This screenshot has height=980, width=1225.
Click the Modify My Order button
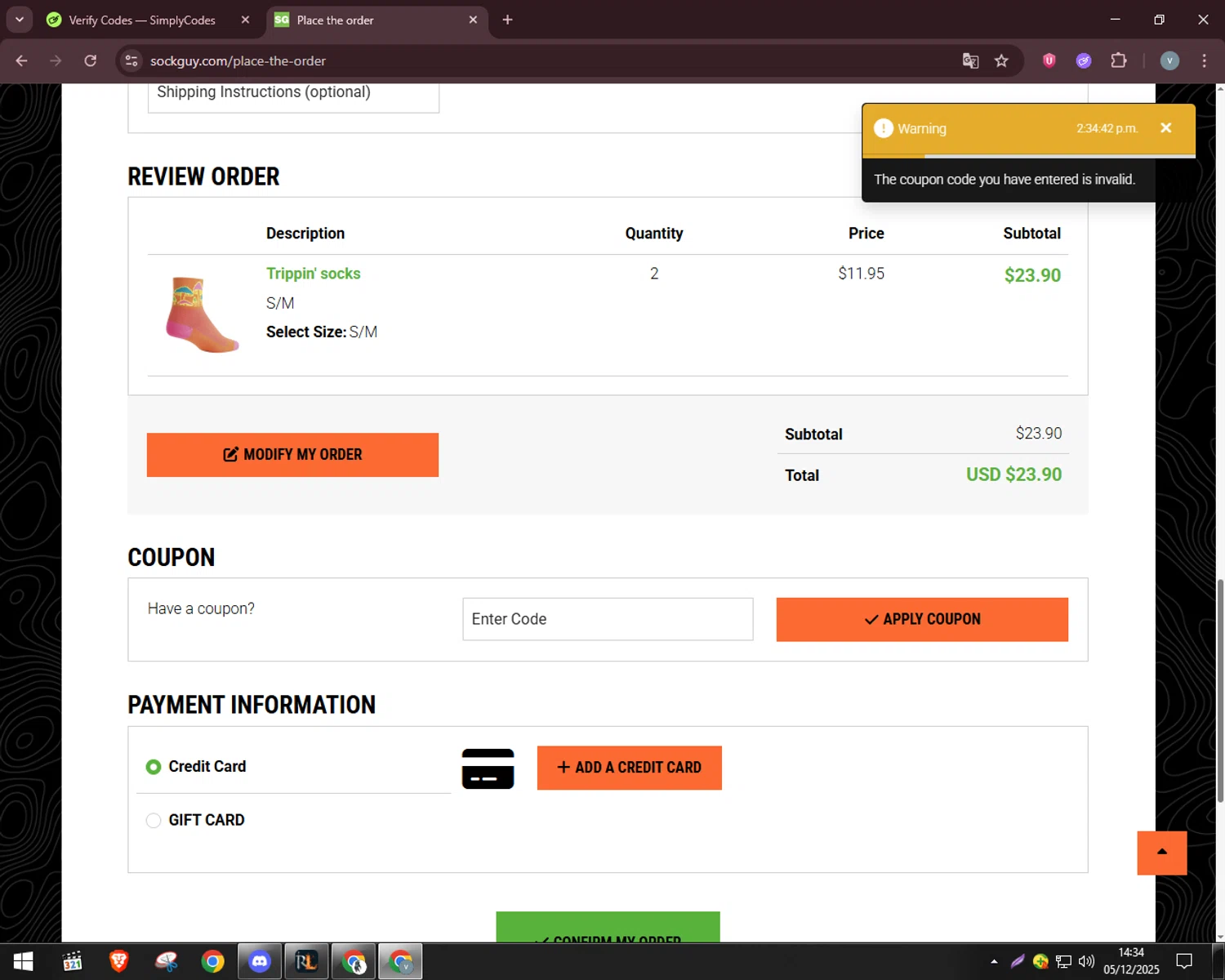(292, 455)
